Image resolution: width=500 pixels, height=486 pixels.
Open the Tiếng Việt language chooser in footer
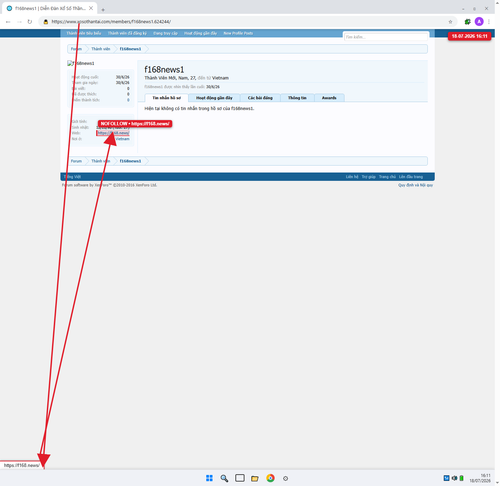[72, 177]
